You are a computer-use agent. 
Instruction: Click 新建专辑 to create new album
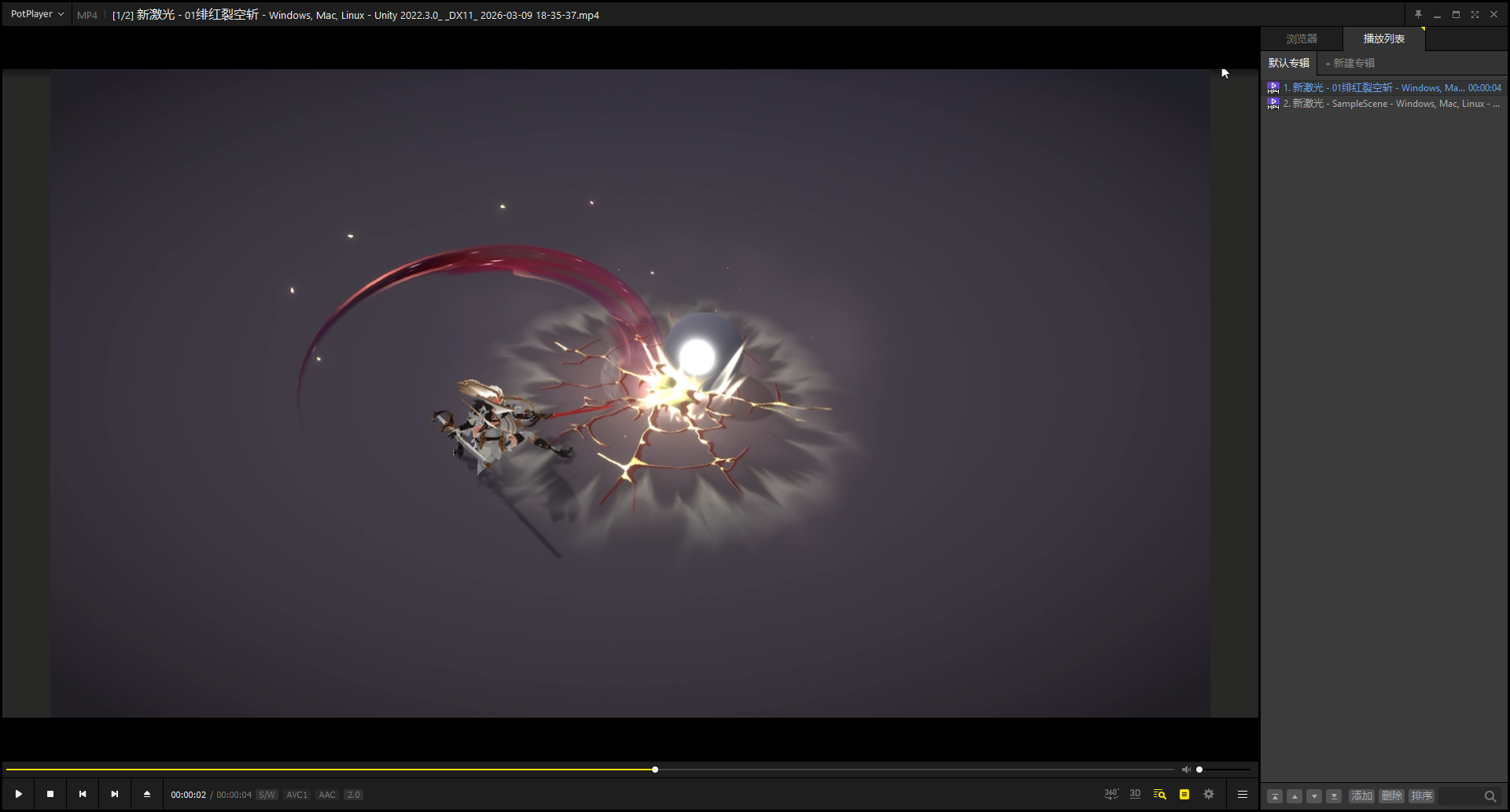tap(1350, 63)
